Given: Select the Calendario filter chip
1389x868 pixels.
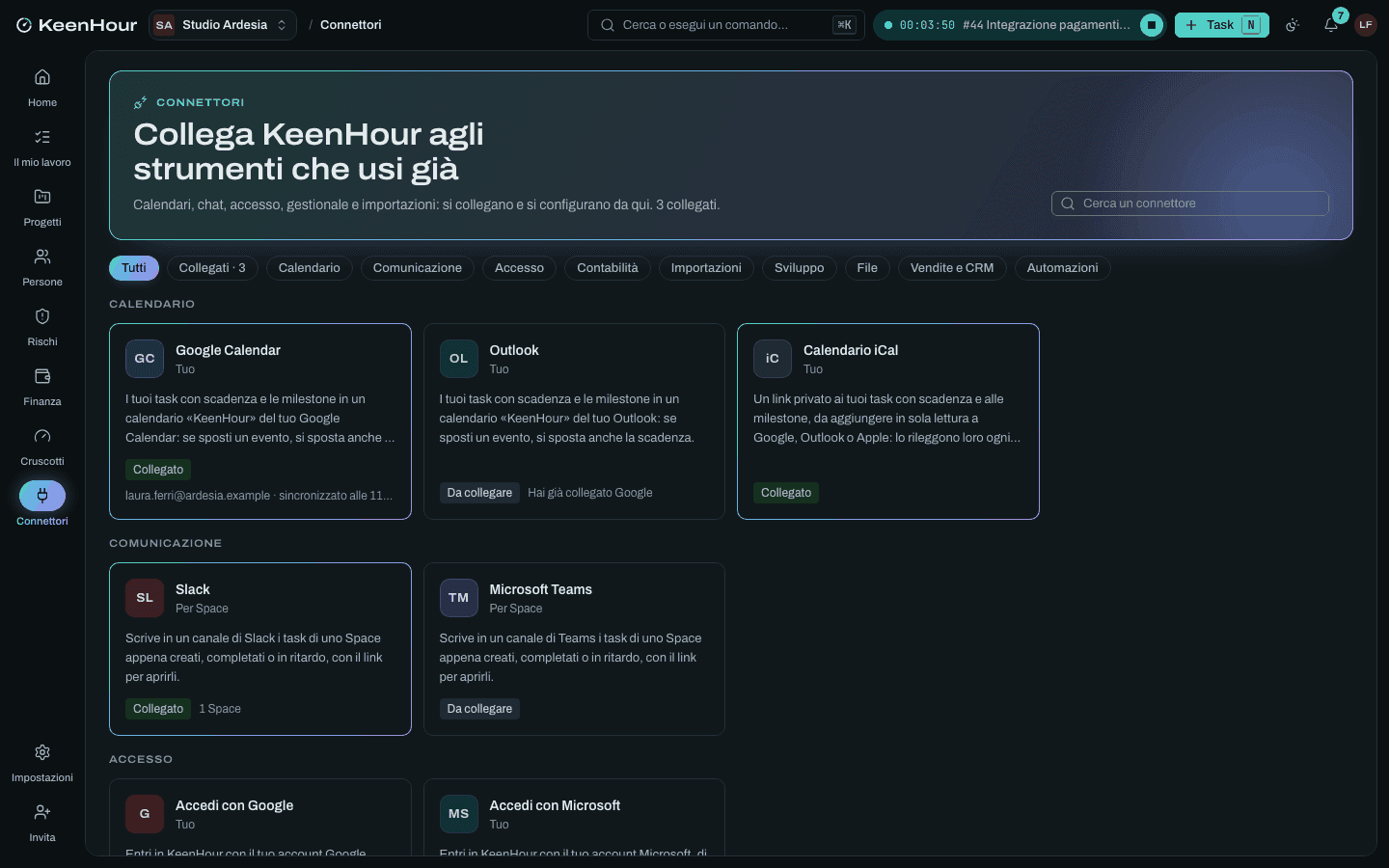Looking at the screenshot, I should pos(310,268).
